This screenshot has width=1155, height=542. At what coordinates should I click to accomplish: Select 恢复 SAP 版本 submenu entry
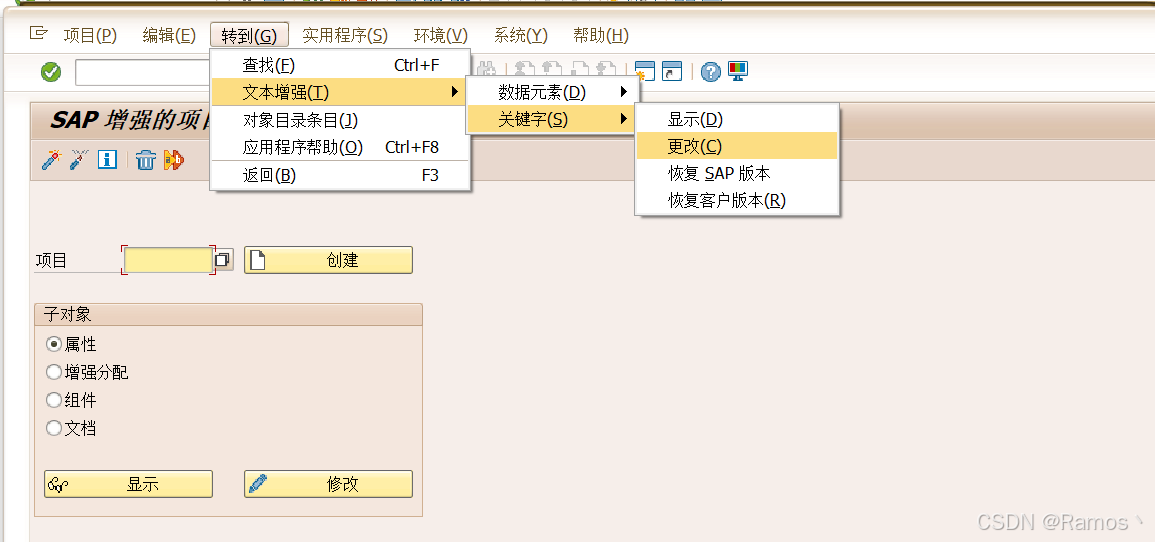point(737,173)
